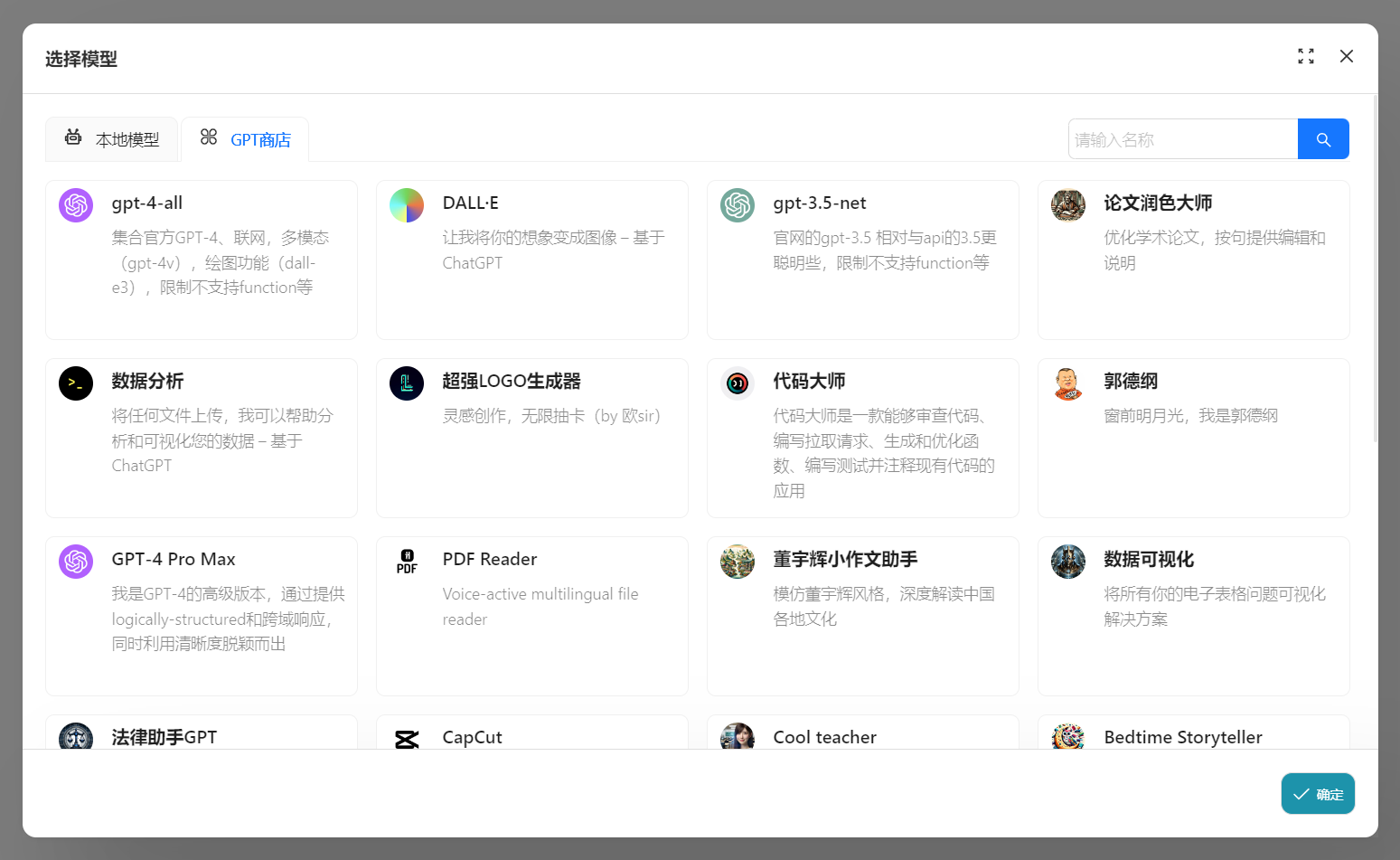Click the gpt-4-all purple avatar icon

pyautogui.click(x=76, y=205)
